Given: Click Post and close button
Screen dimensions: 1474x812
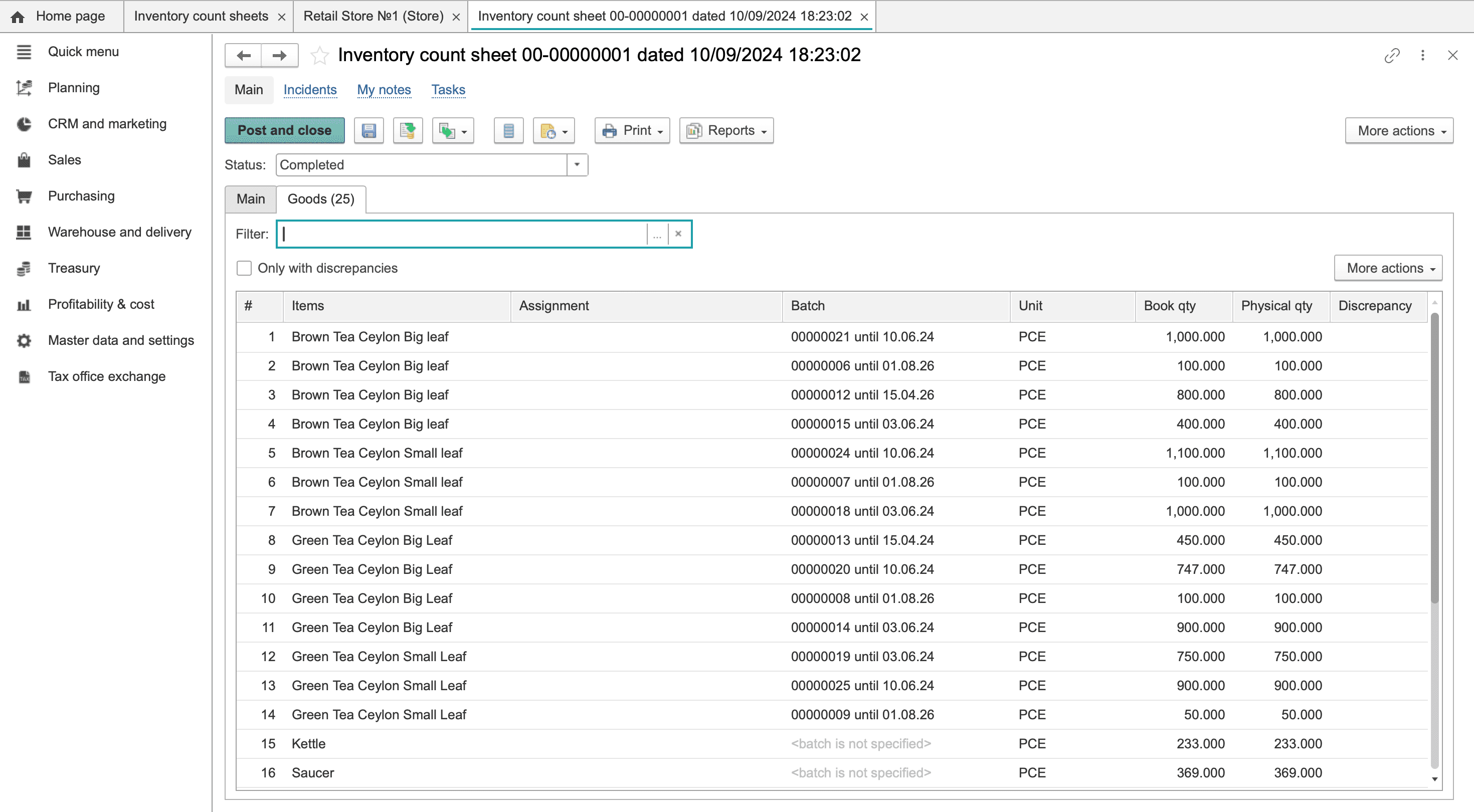Looking at the screenshot, I should tap(284, 130).
